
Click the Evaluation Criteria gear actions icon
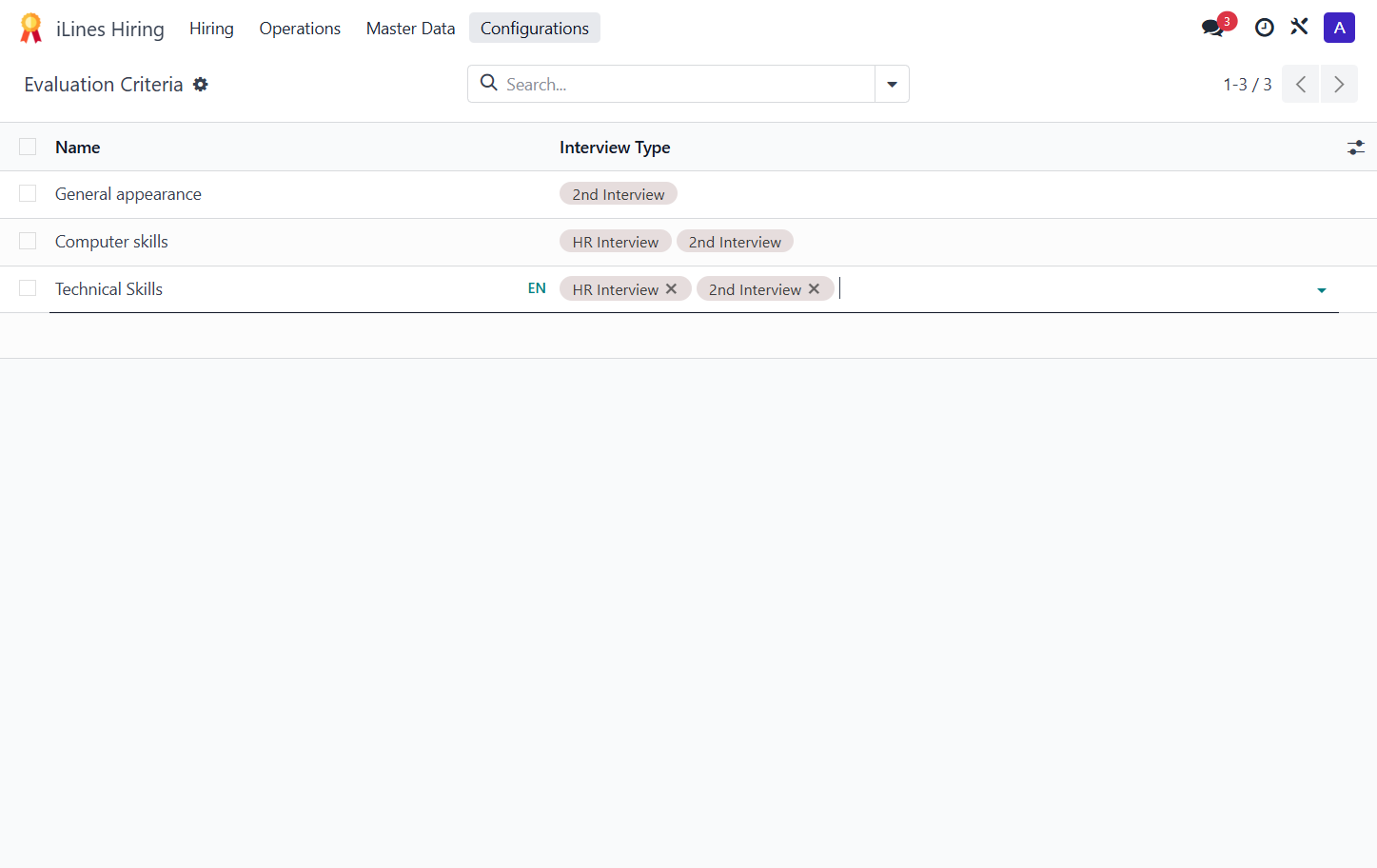point(201,84)
